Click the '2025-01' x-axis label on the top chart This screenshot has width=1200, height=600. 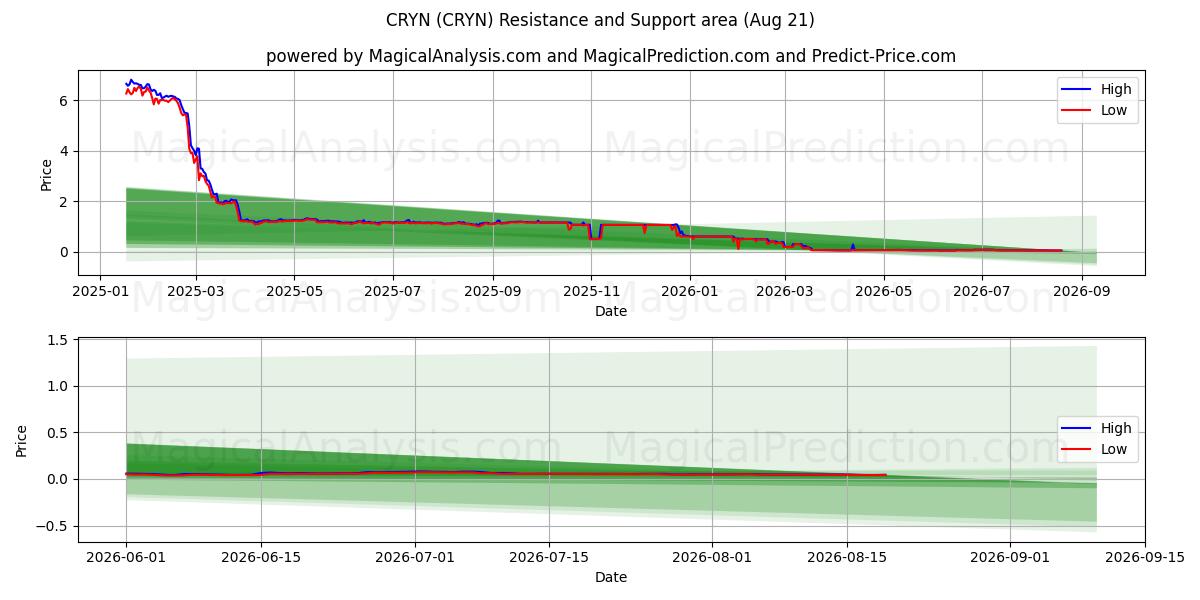(x=99, y=291)
